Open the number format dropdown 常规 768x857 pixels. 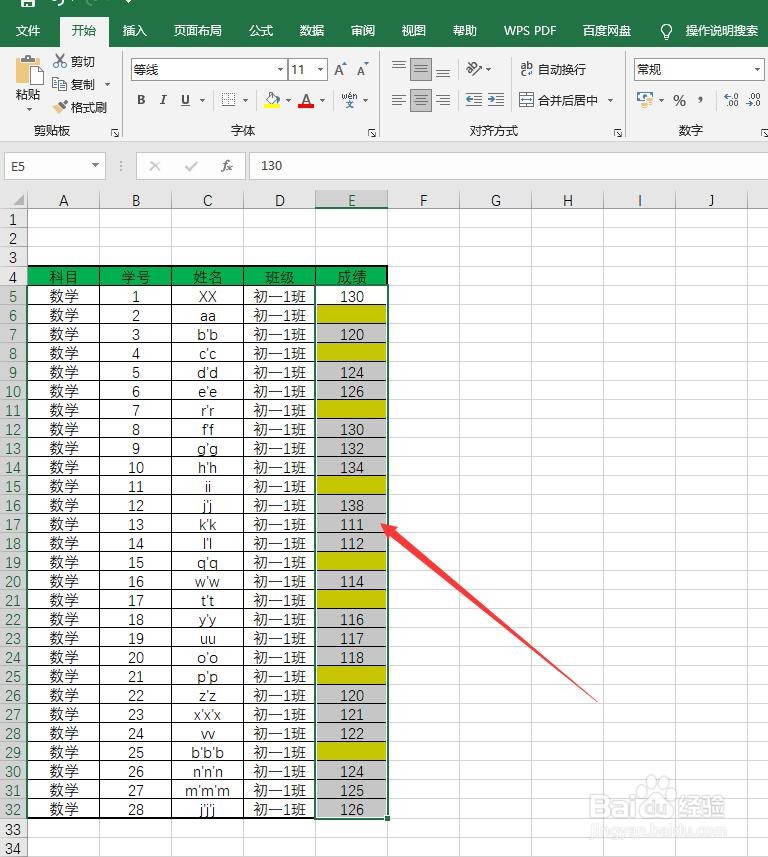tap(757, 69)
